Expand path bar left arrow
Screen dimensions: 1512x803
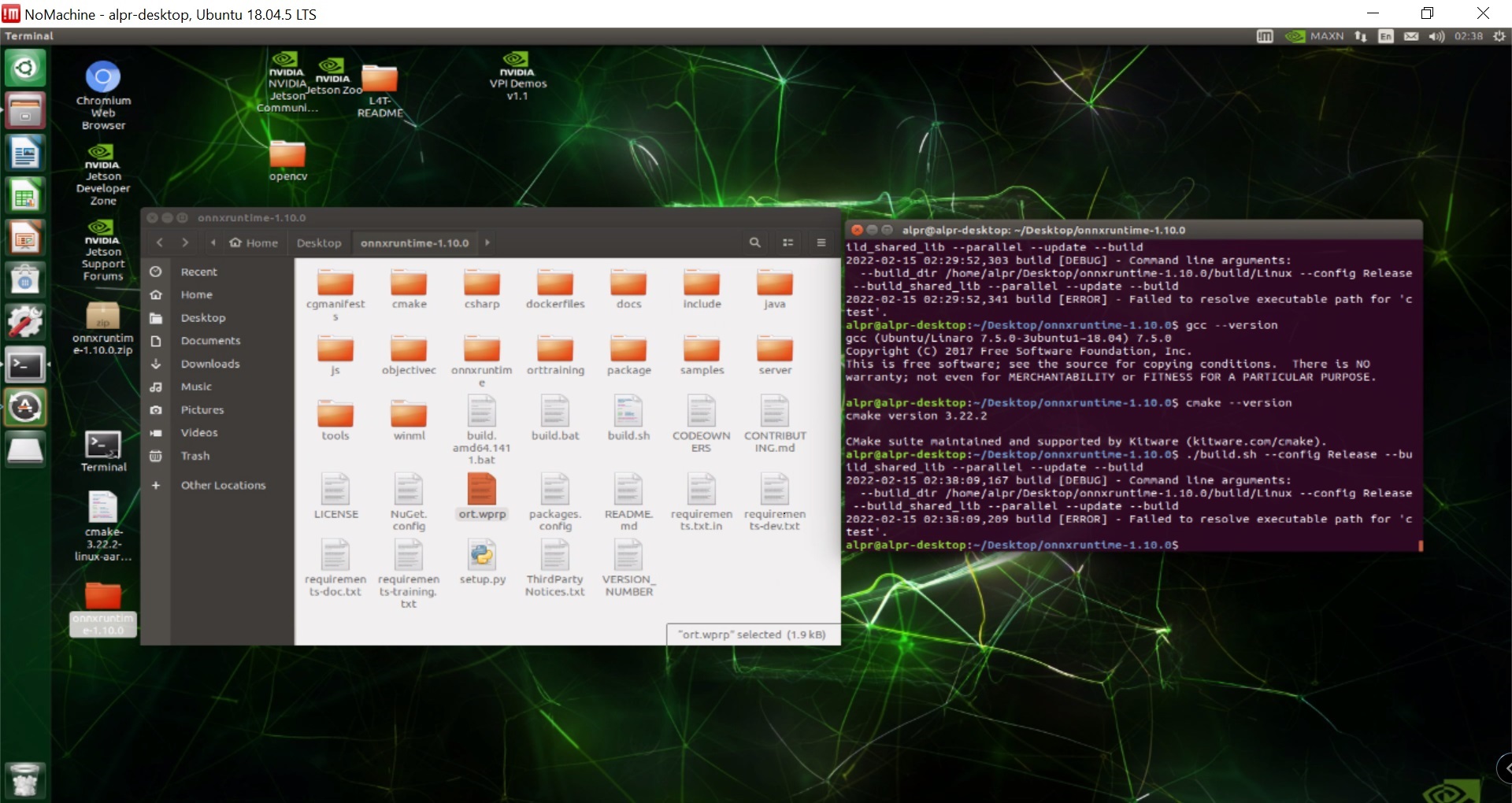click(213, 242)
